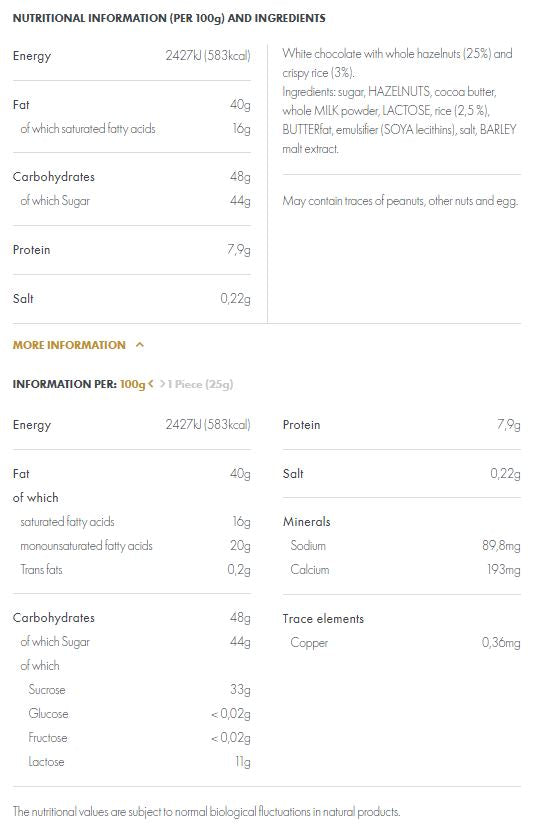Select the 100g information option
The height and width of the screenshot is (830, 537).
click(x=132, y=384)
